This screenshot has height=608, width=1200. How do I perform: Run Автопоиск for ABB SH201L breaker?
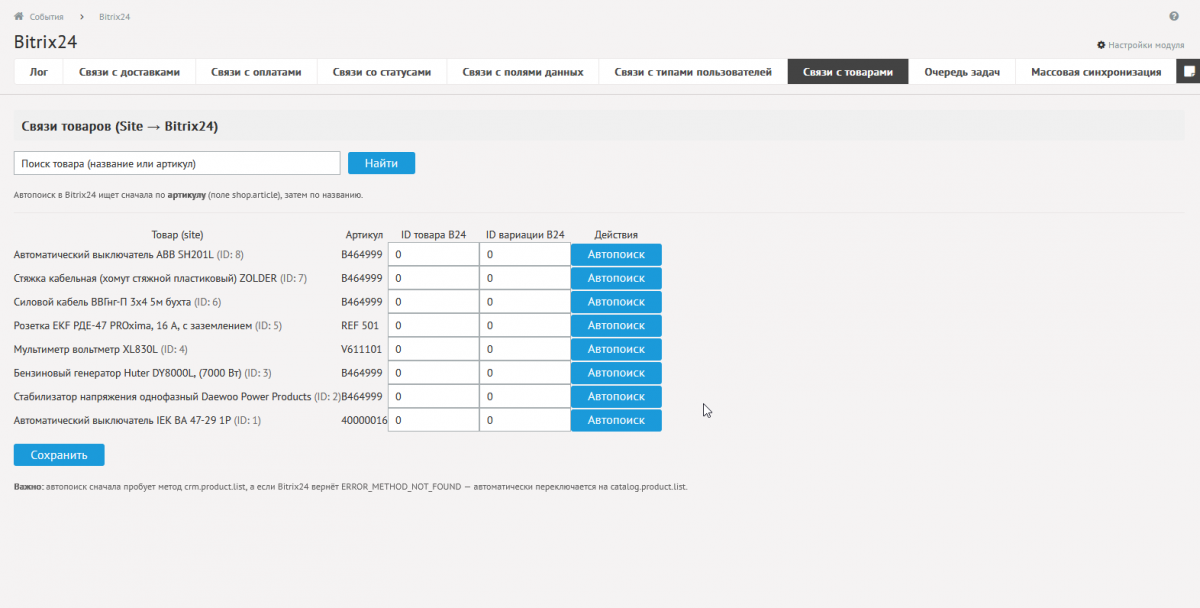tap(616, 255)
